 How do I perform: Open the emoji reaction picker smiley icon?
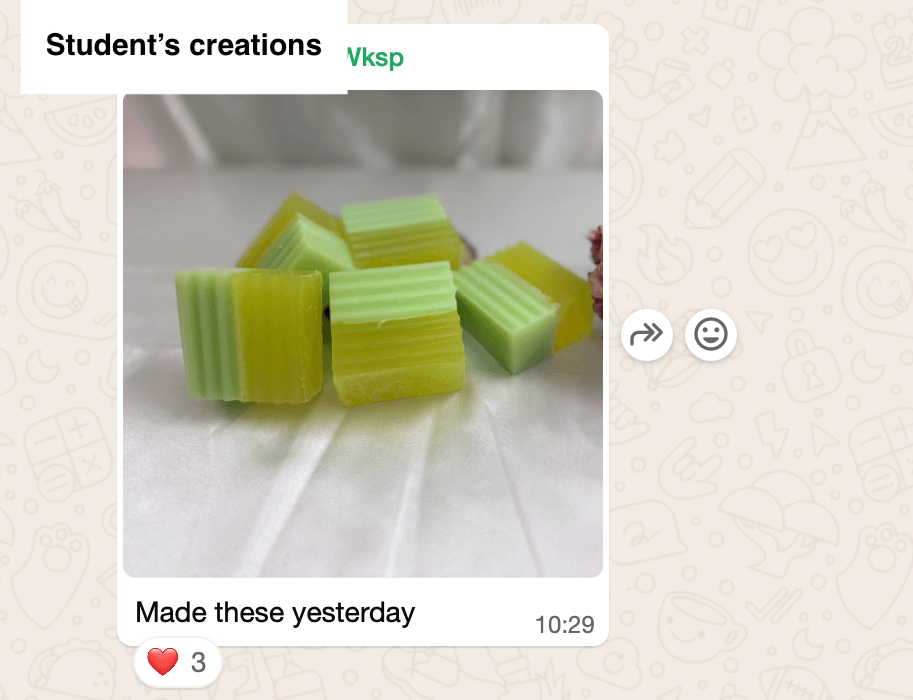pos(710,335)
